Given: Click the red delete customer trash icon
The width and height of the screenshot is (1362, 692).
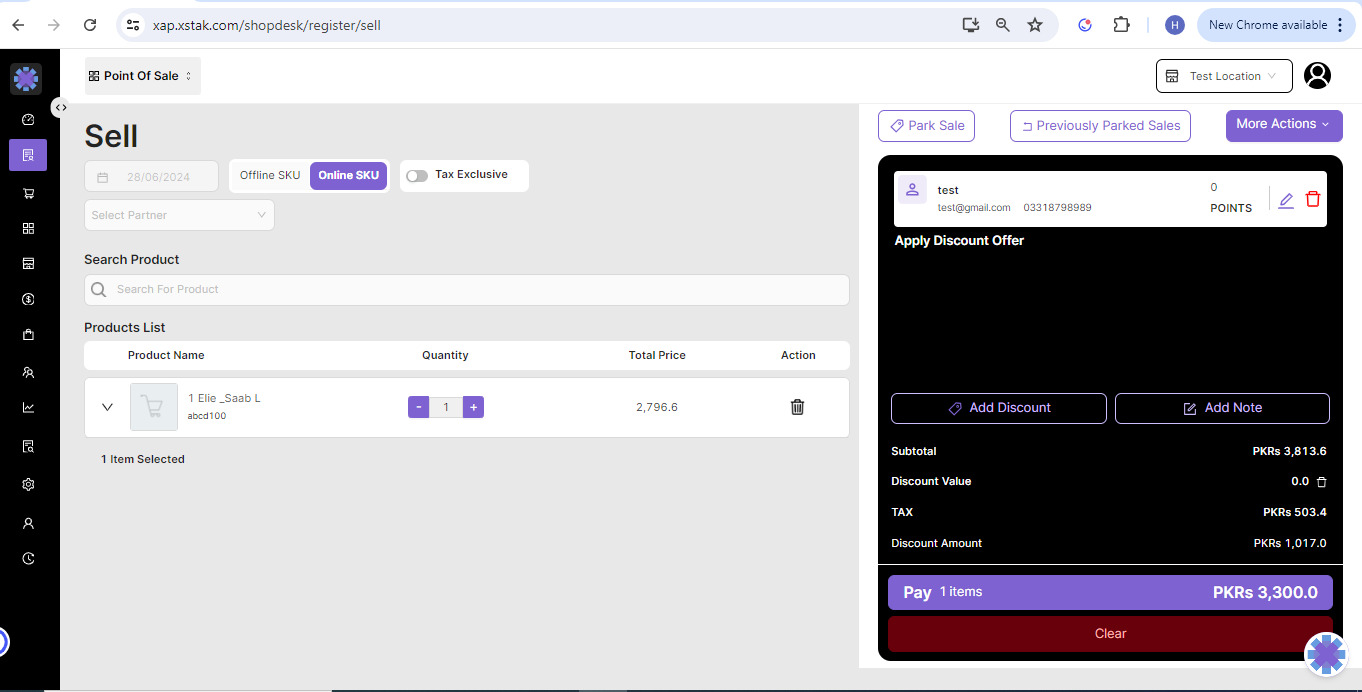Looking at the screenshot, I should pos(1313,199).
